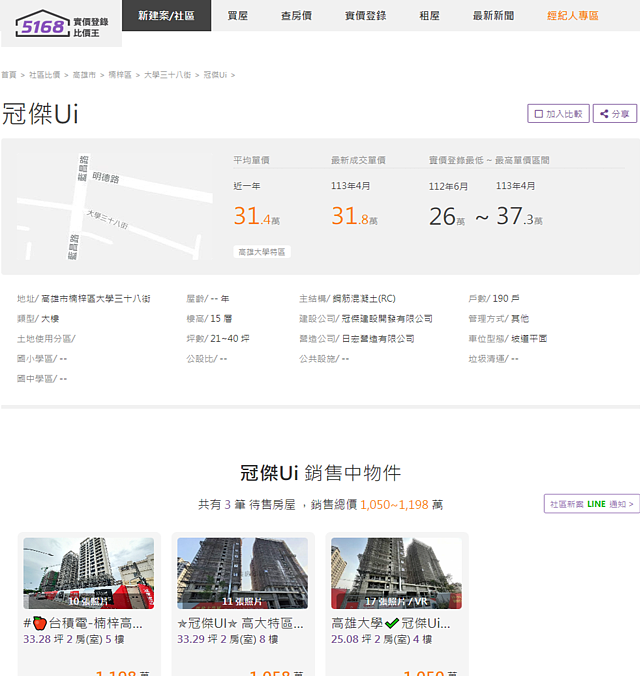640x676 pixels.
Task: Open the street map thumbnail
Action: pyautogui.click(x=114, y=207)
